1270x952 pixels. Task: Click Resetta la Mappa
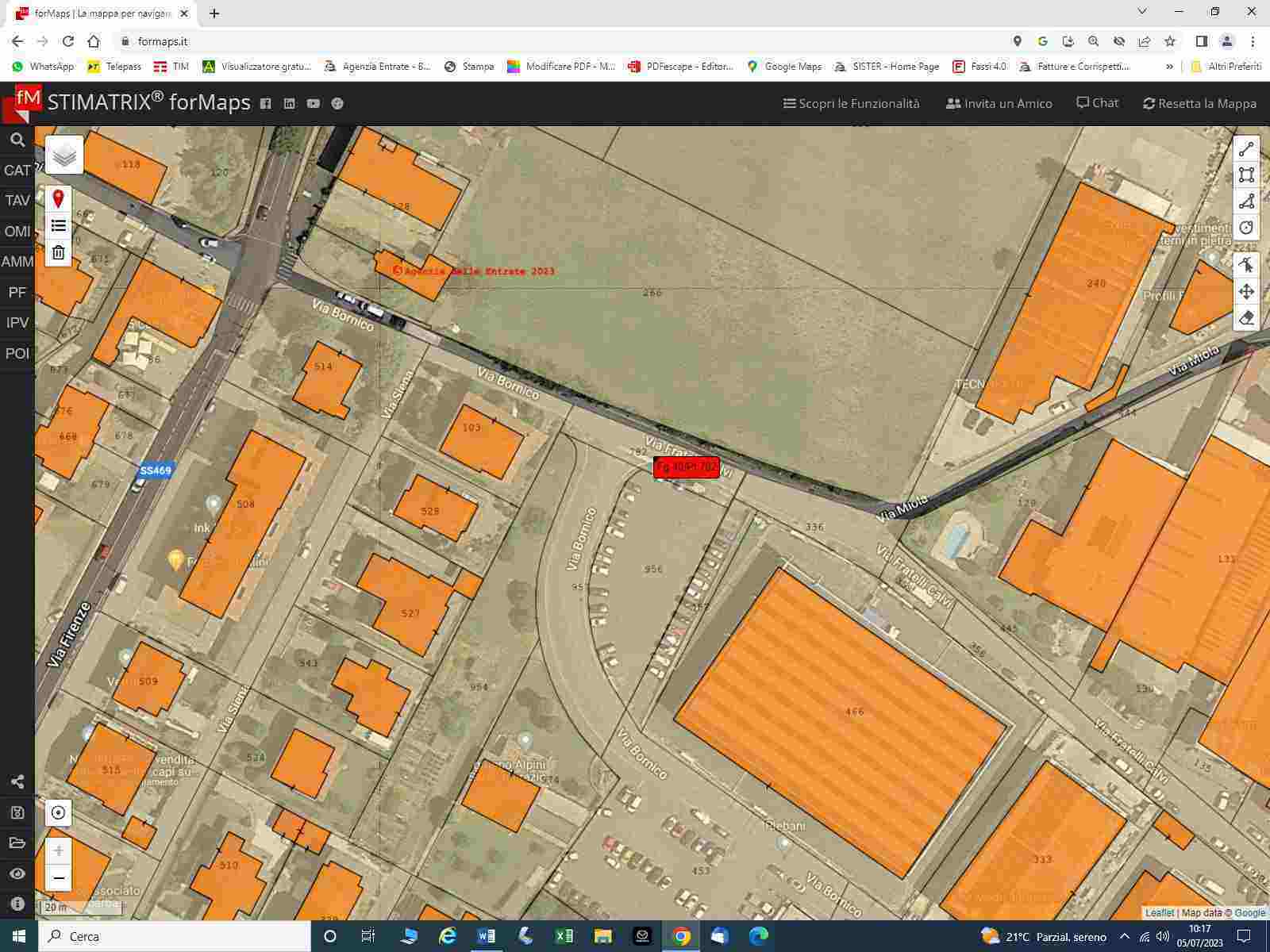tap(1199, 103)
